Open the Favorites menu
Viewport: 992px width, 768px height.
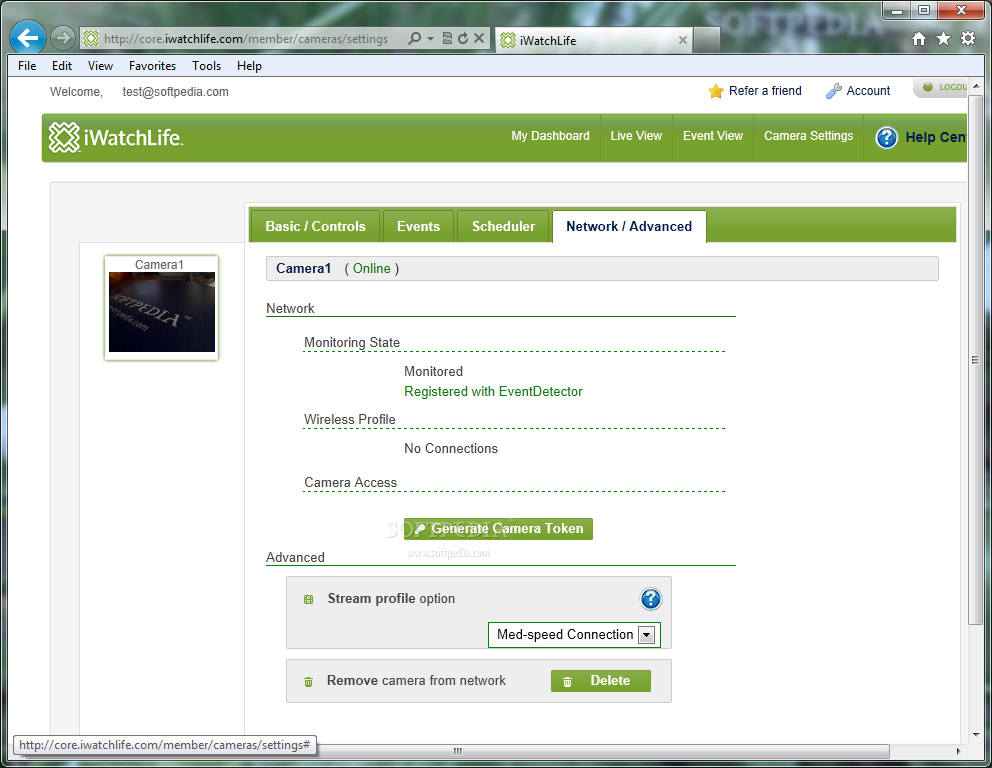pos(152,66)
